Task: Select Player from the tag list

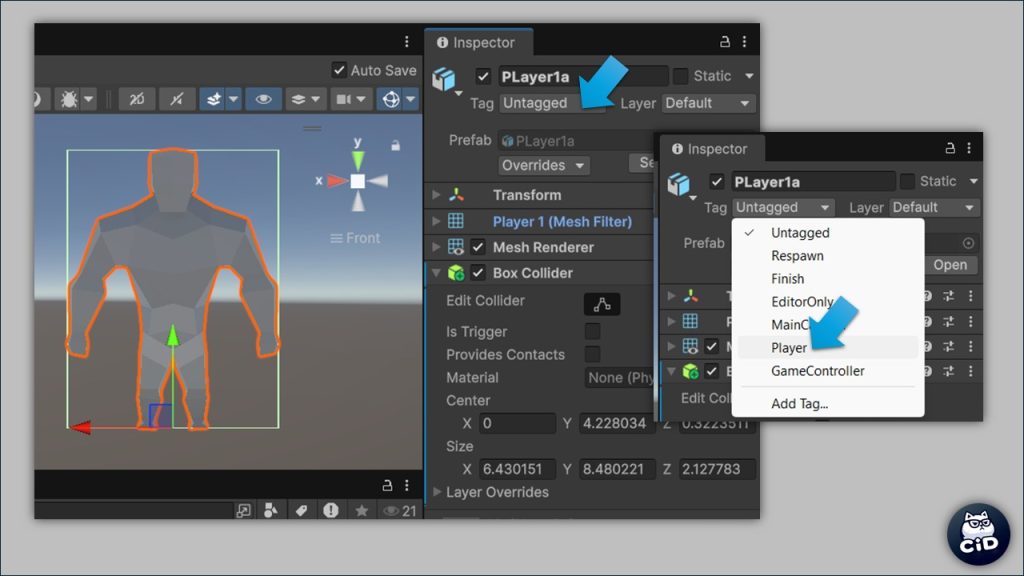Action: (789, 348)
